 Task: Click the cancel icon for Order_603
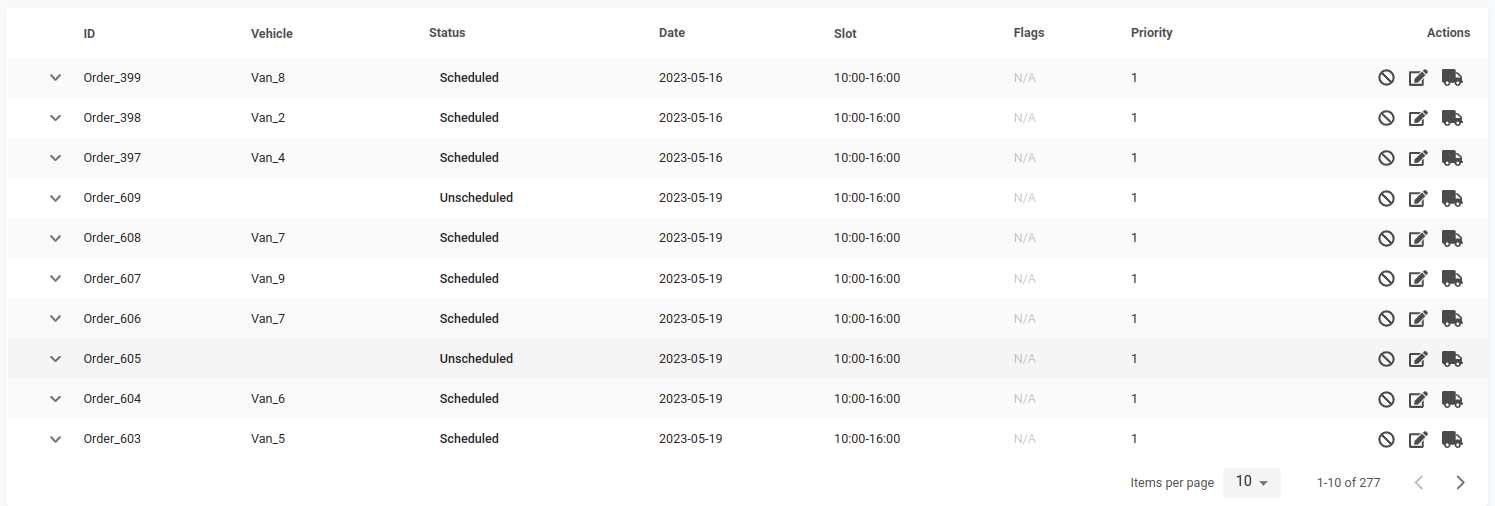1386,439
